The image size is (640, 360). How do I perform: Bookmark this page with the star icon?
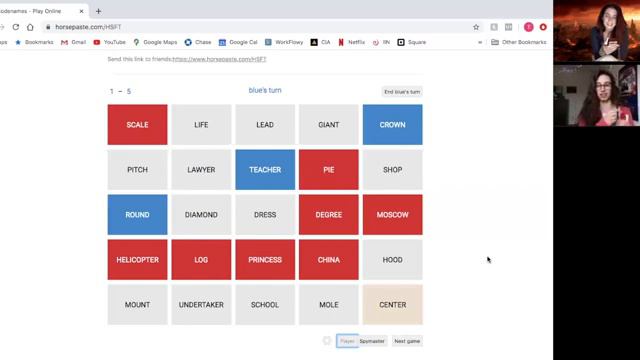pyautogui.click(x=476, y=27)
